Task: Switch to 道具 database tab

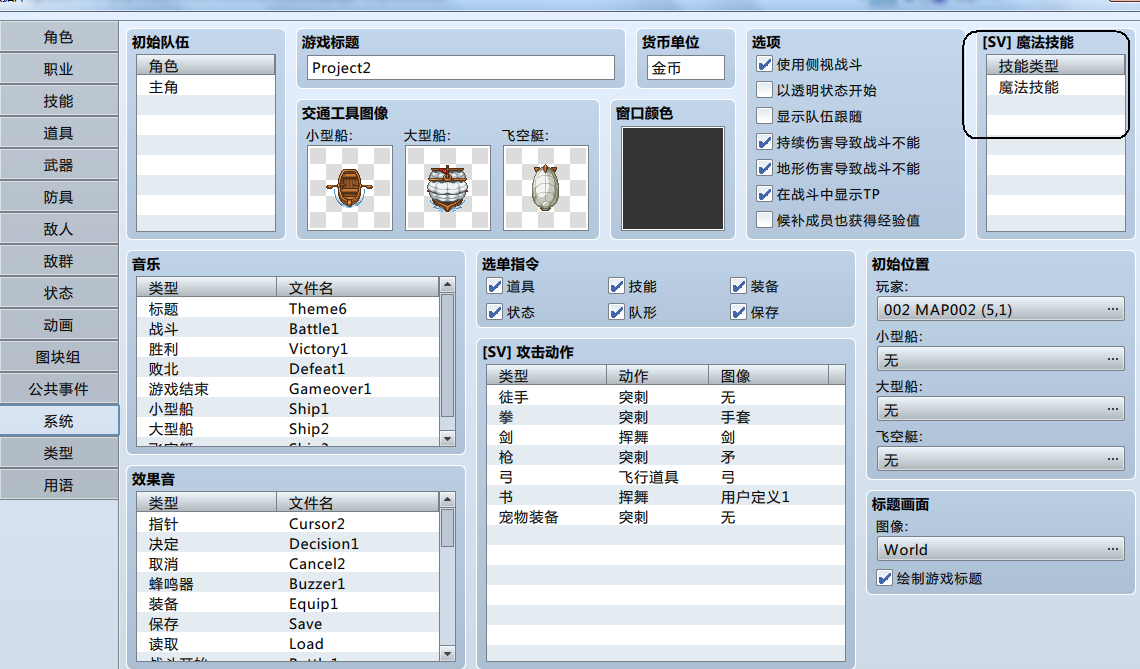Action: pos(59,133)
